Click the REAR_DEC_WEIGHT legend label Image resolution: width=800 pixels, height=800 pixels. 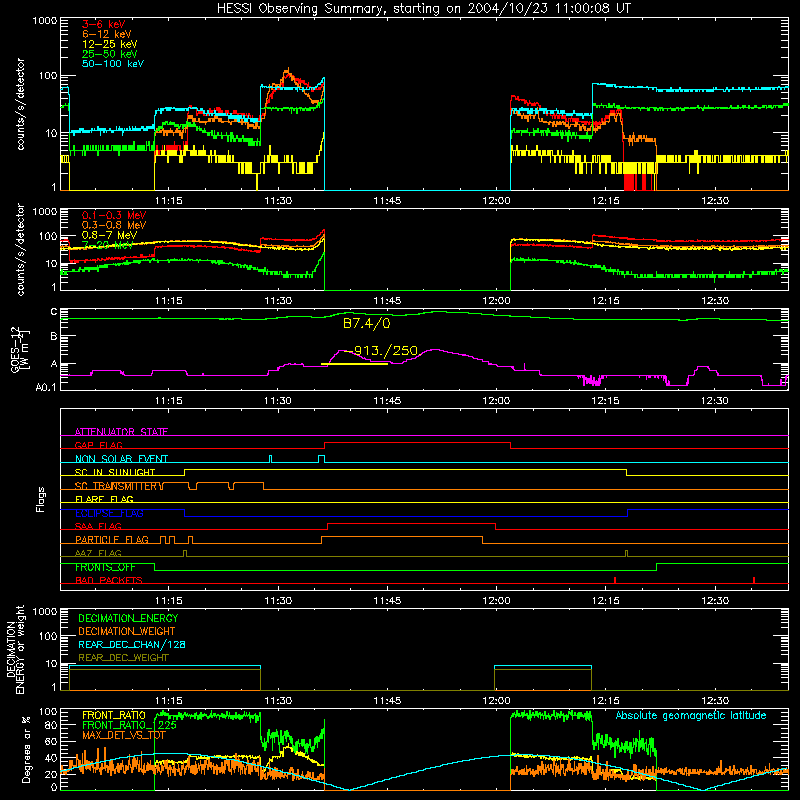123,658
